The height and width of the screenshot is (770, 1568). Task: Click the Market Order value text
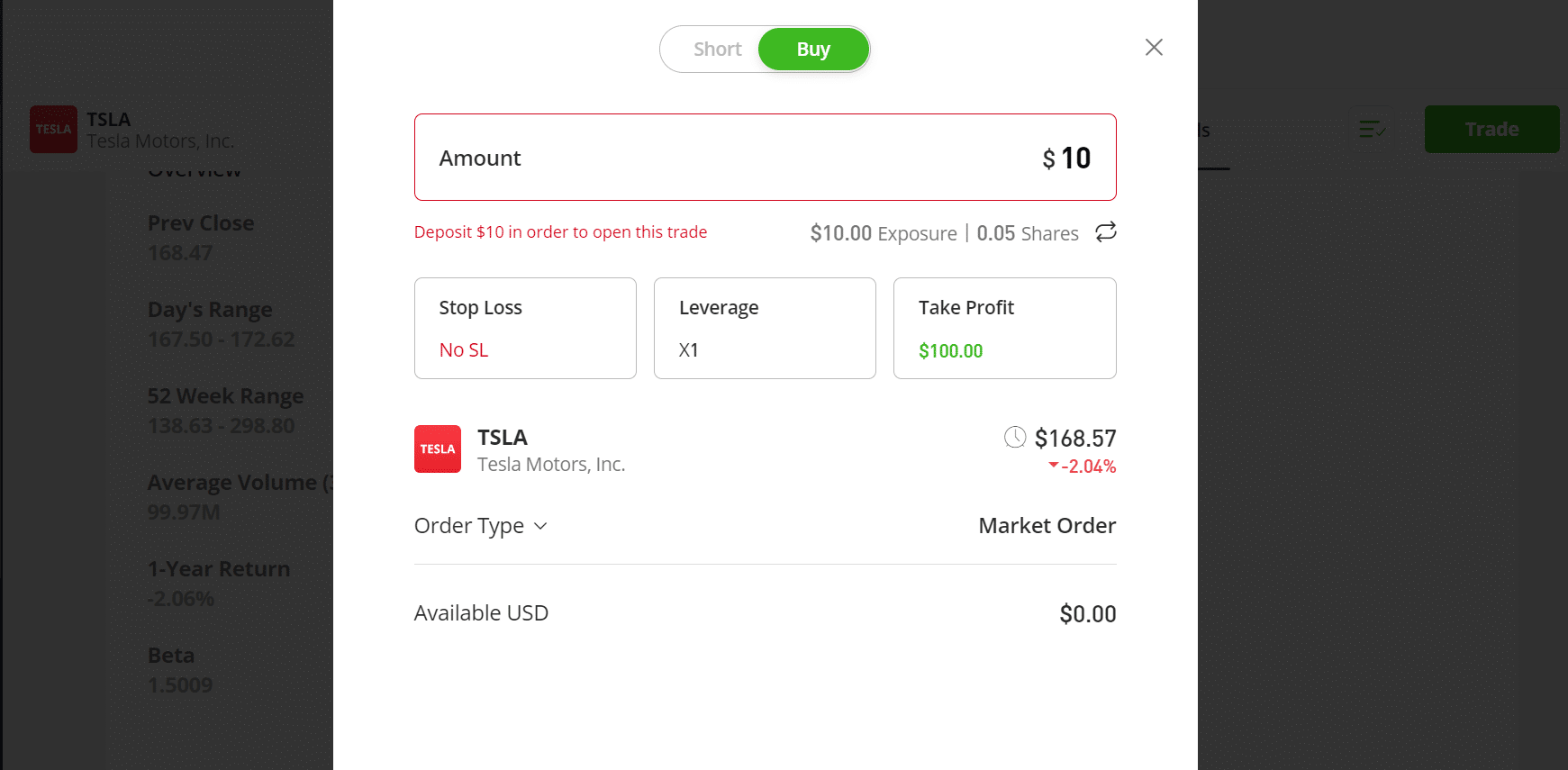tap(1047, 526)
